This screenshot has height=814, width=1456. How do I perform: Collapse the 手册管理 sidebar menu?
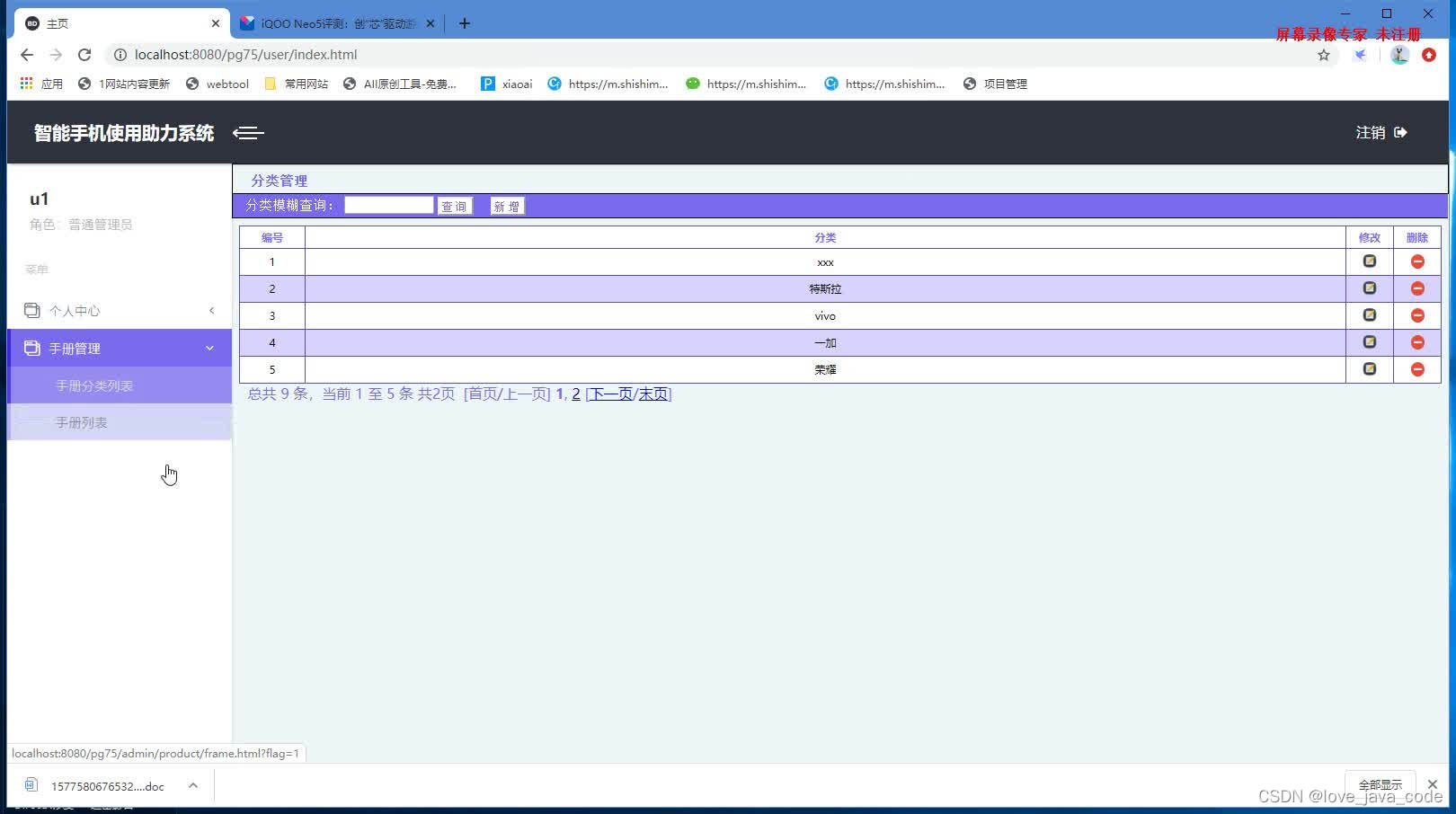pos(120,348)
